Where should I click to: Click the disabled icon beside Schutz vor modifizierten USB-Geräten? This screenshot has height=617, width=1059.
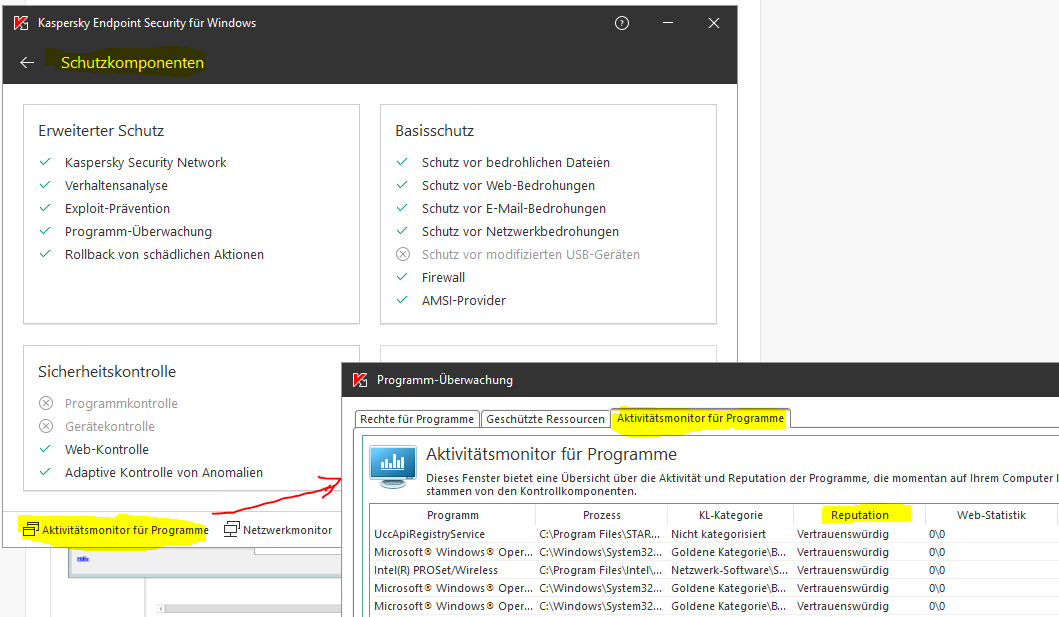point(403,254)
